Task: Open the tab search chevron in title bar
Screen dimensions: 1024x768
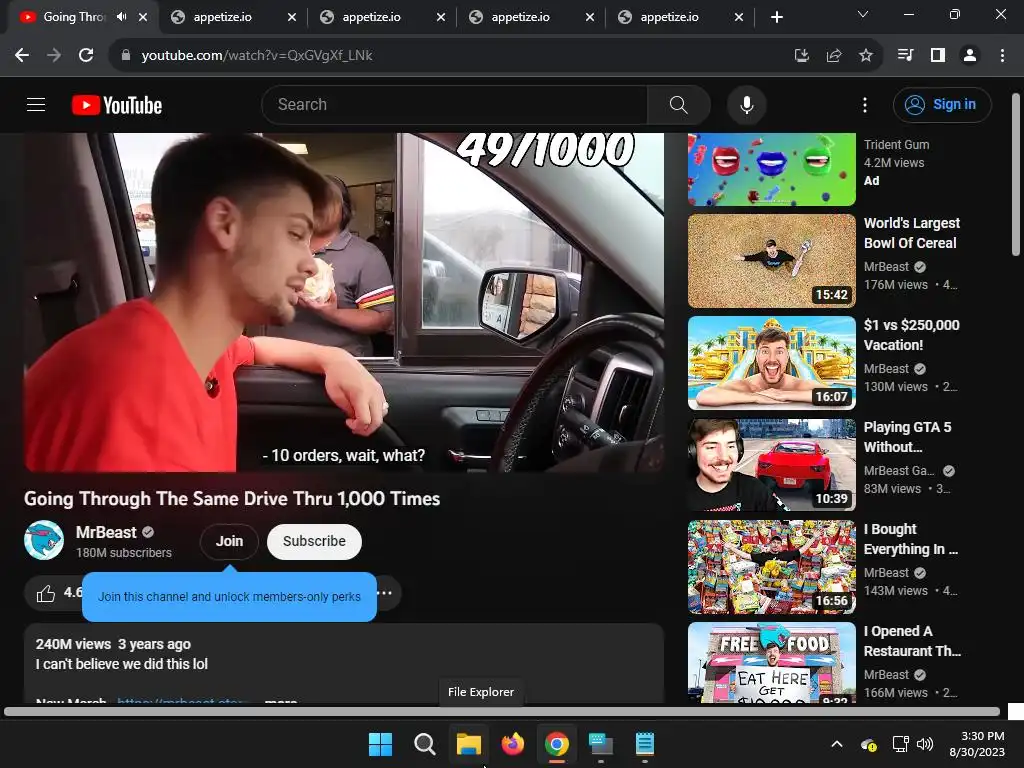Action: (x=863, y=14)
